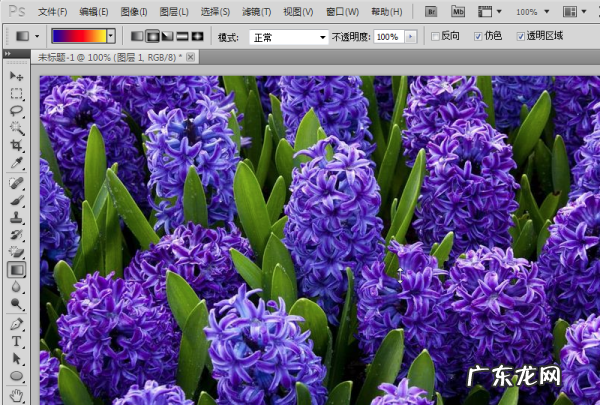This screenshot has height=405, width=600.
Task: Select the Clone Stamp tool
Action: point(17,217)
